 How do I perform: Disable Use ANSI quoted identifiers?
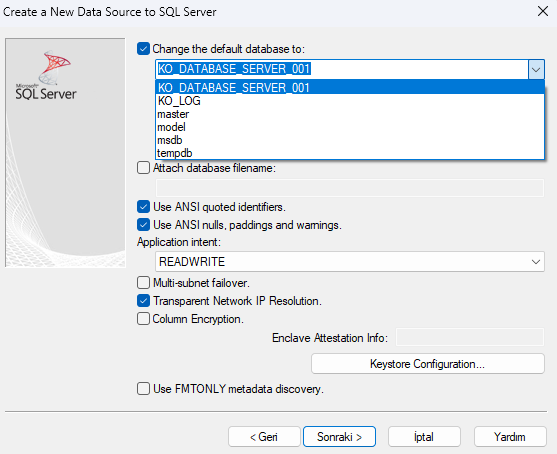[143, 207]
